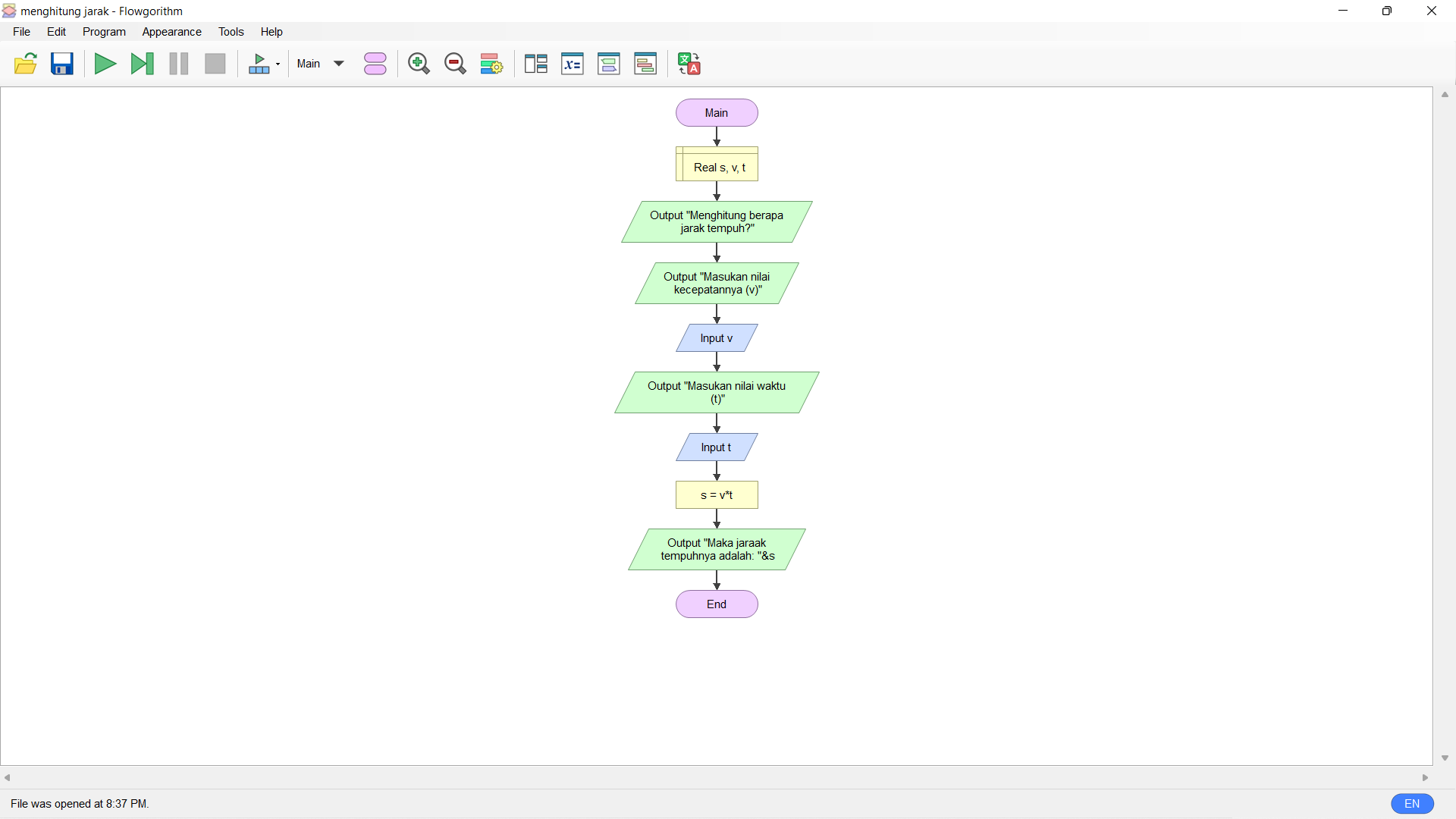Click the Step program icon
The image size is (1456, 819).
pyautogui.click(x=143, y=64)
